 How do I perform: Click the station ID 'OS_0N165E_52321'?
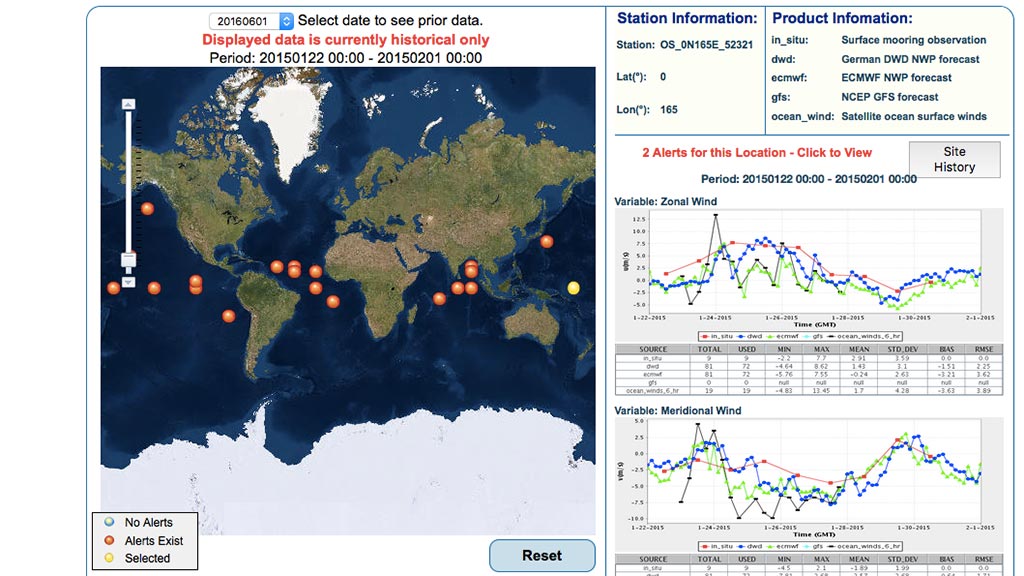[706, 45]
